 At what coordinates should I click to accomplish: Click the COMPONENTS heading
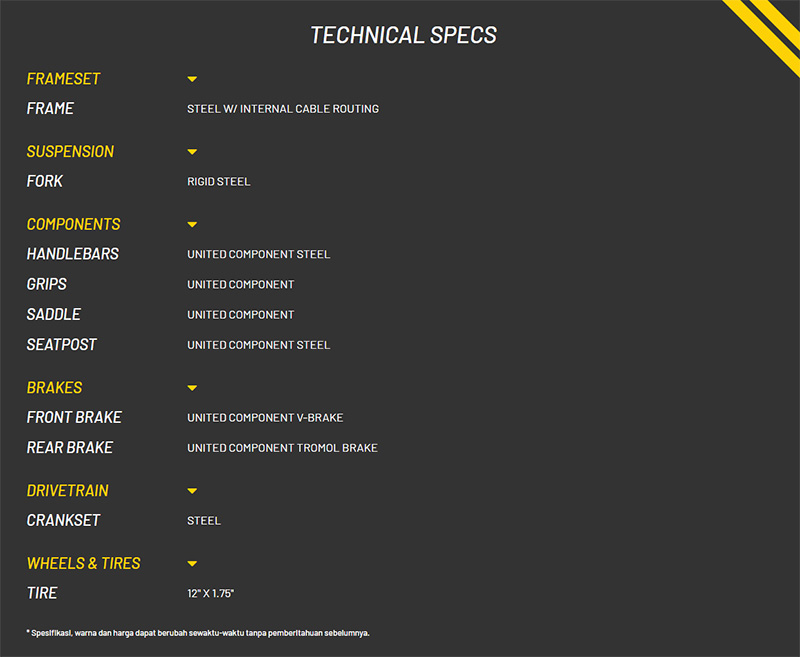pyautogui.click(x=73, y=225)
